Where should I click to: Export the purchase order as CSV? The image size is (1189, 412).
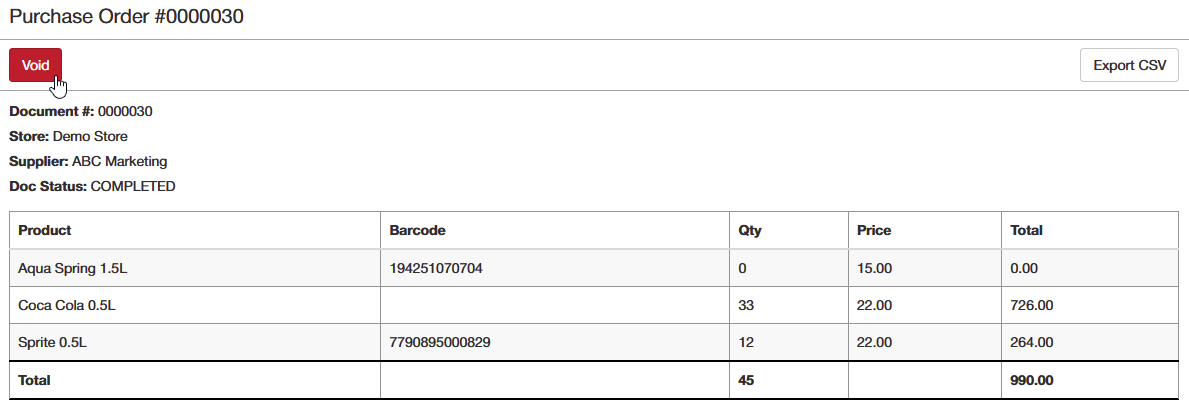(1129, 65)
